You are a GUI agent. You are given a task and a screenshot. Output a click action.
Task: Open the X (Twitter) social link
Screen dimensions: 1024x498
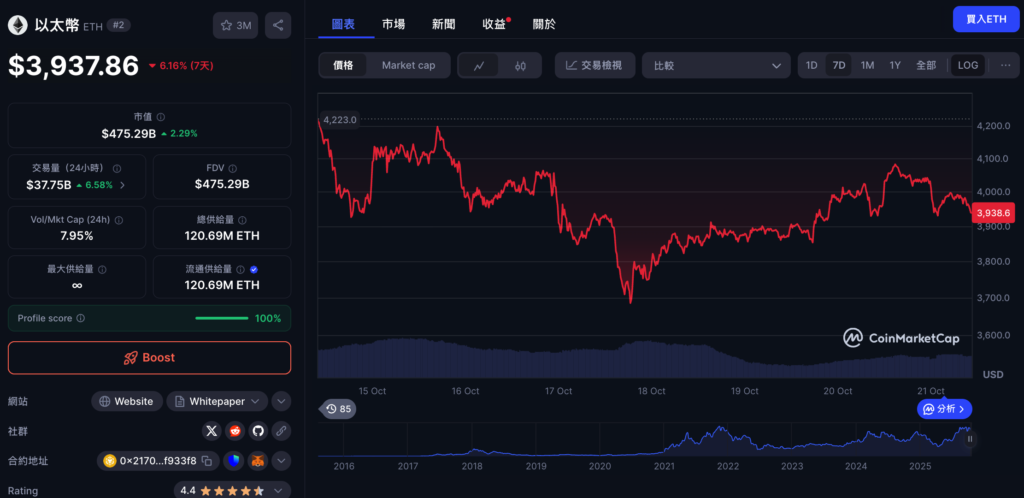click(x=211, y=431)
